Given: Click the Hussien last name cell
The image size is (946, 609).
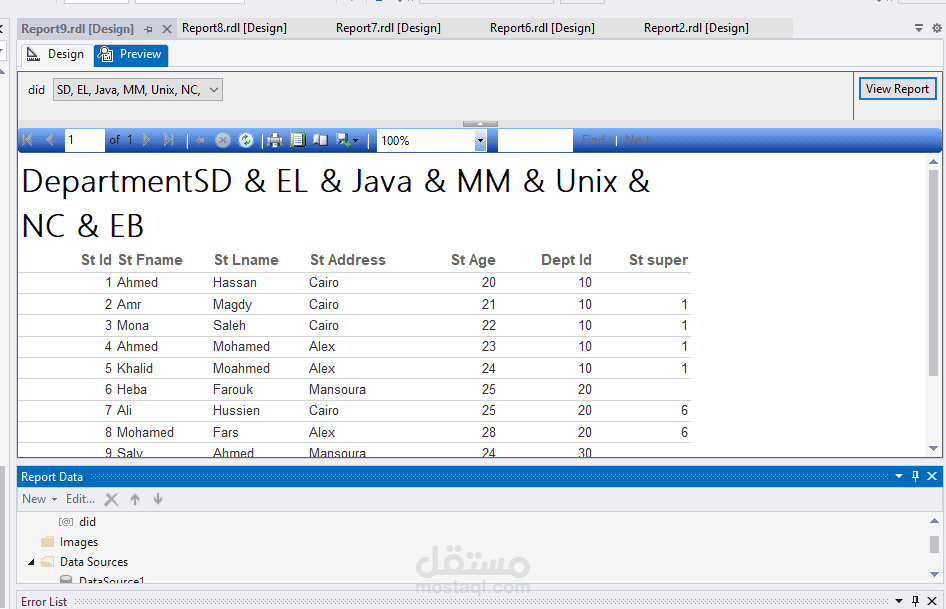Looking at the screenshot, I should (x=236, y=410).
